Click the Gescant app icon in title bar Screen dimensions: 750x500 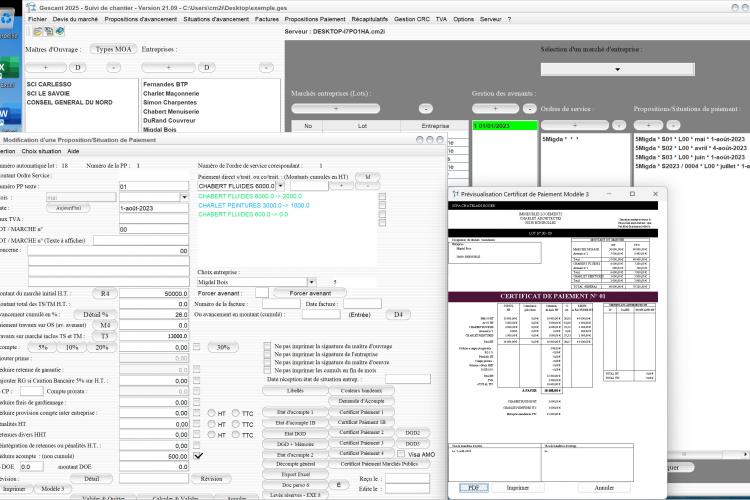tap(31, 7)
